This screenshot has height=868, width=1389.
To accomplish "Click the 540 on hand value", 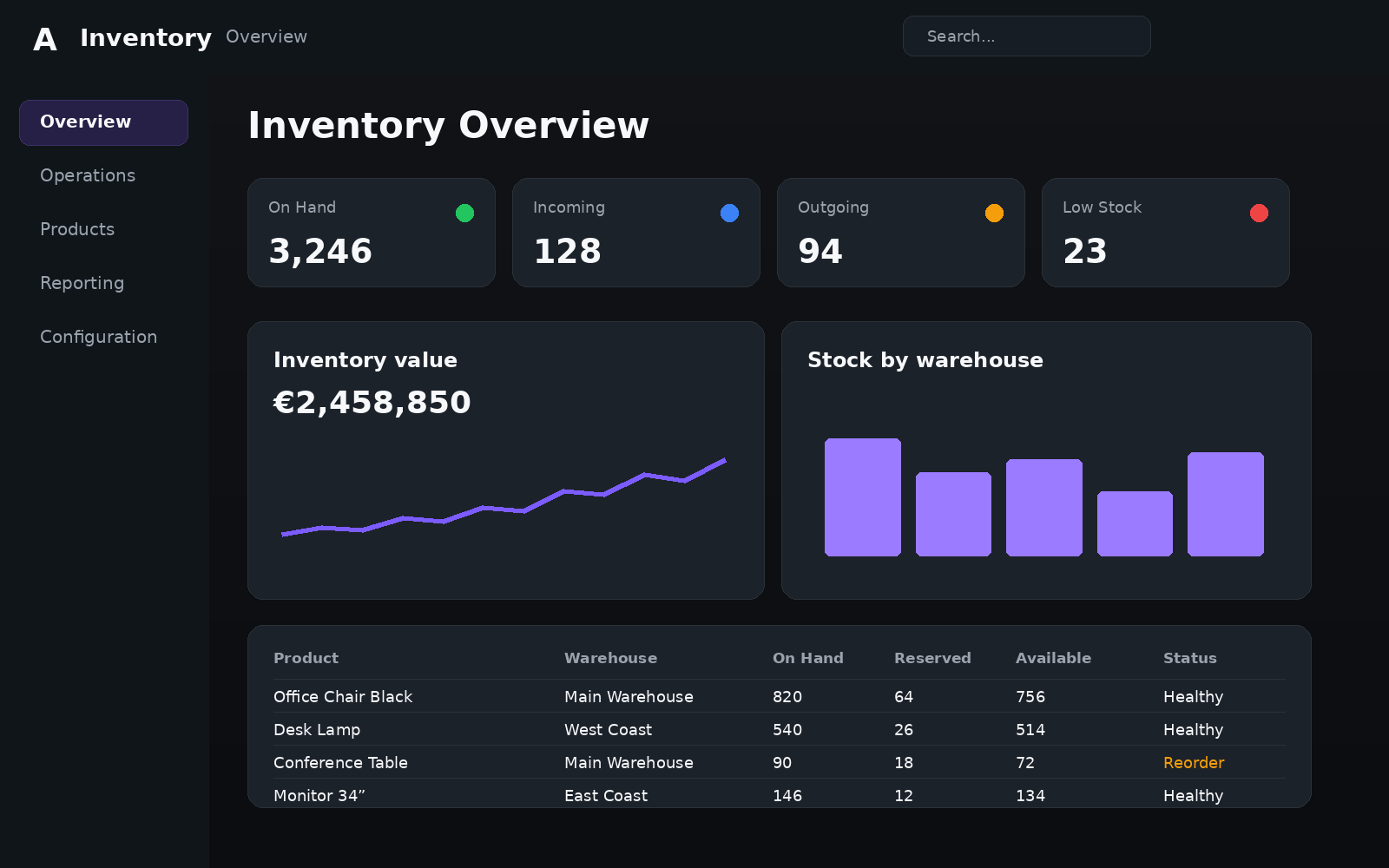I will coord(787,730).
